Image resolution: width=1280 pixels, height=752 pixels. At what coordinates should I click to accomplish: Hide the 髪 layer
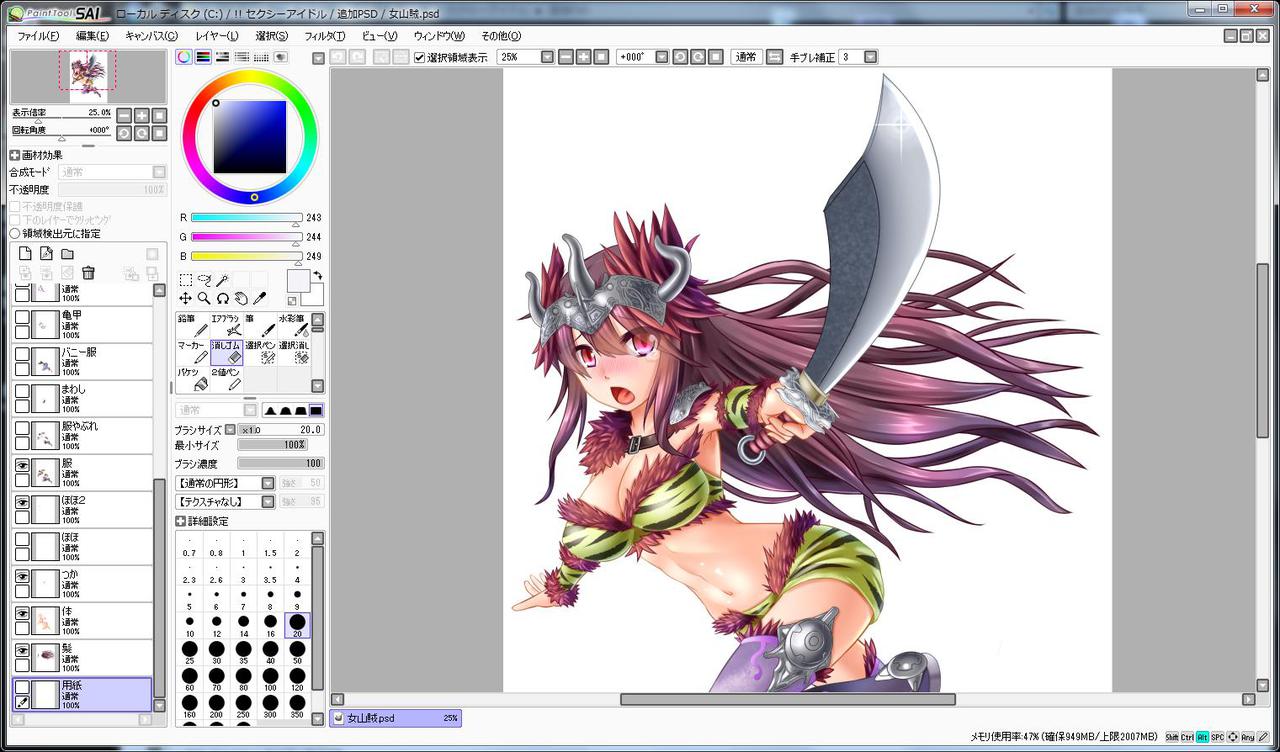pos(22,650)
